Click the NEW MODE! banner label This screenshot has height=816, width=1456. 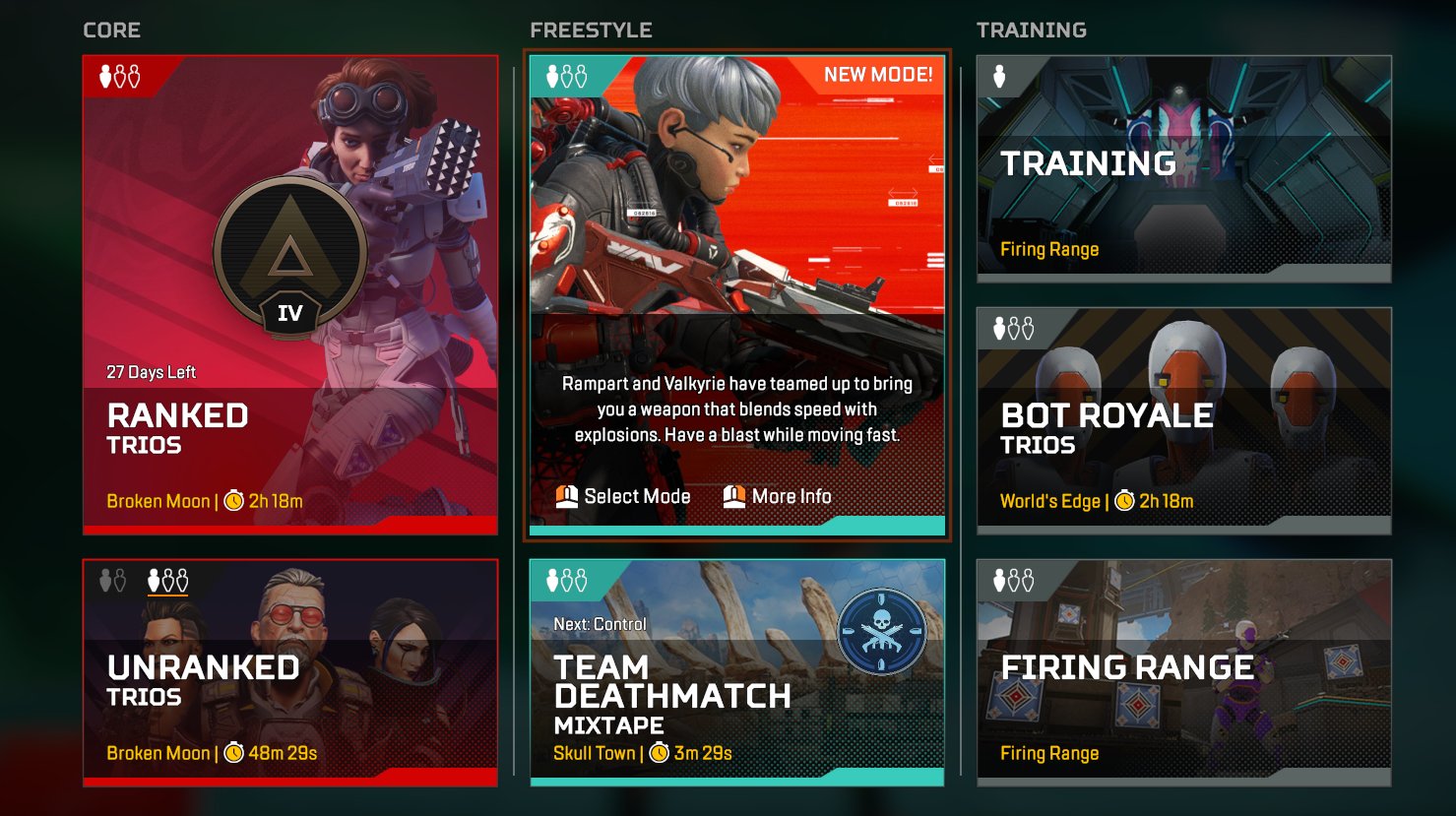point(878,75)
